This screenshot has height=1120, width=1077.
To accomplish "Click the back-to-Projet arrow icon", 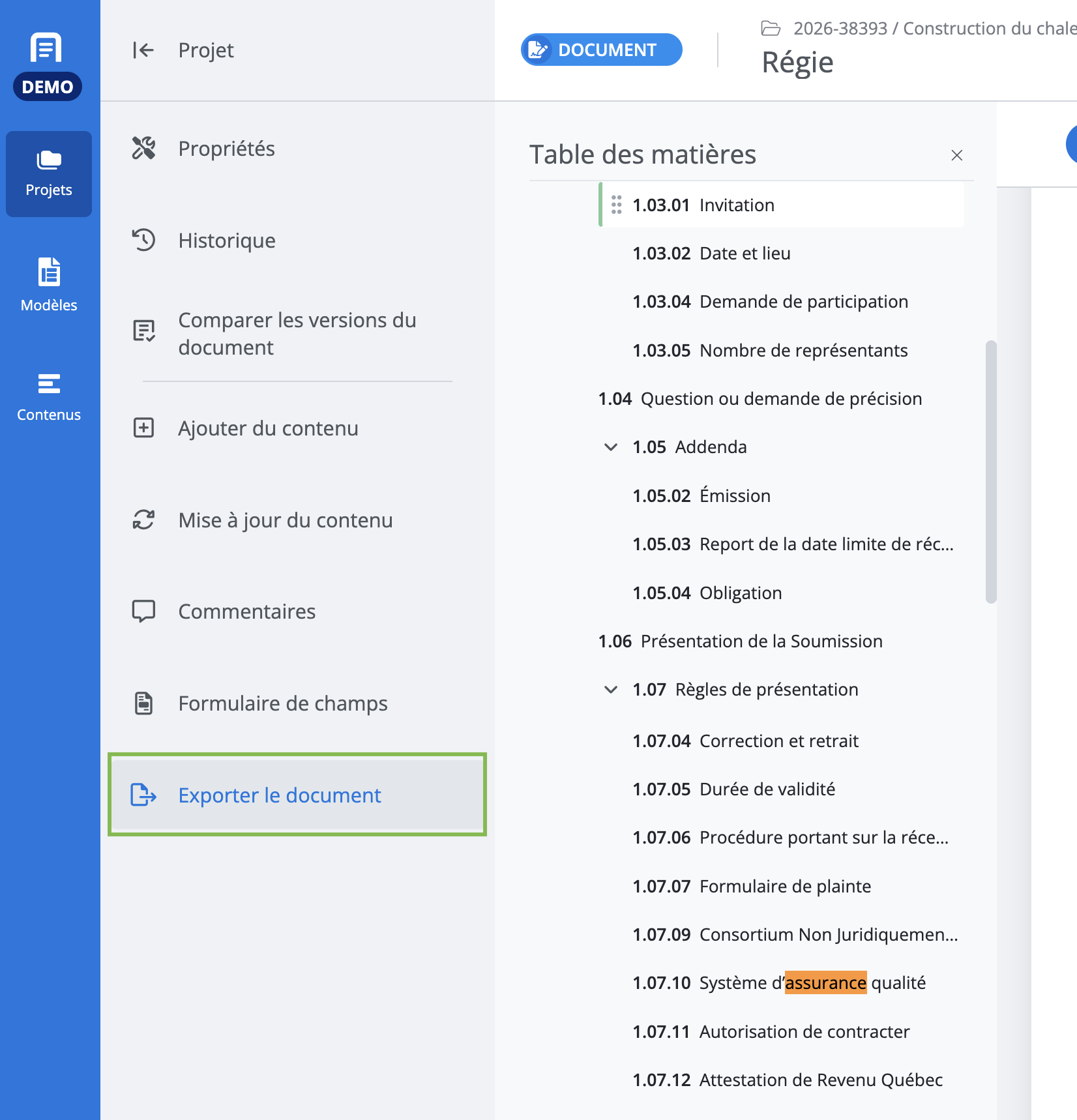I will click(143, 50).
